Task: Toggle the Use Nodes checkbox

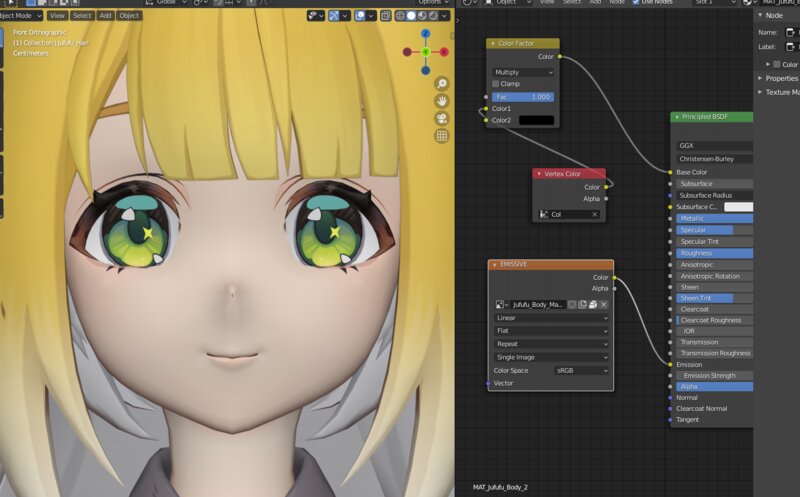Action: 636,2
